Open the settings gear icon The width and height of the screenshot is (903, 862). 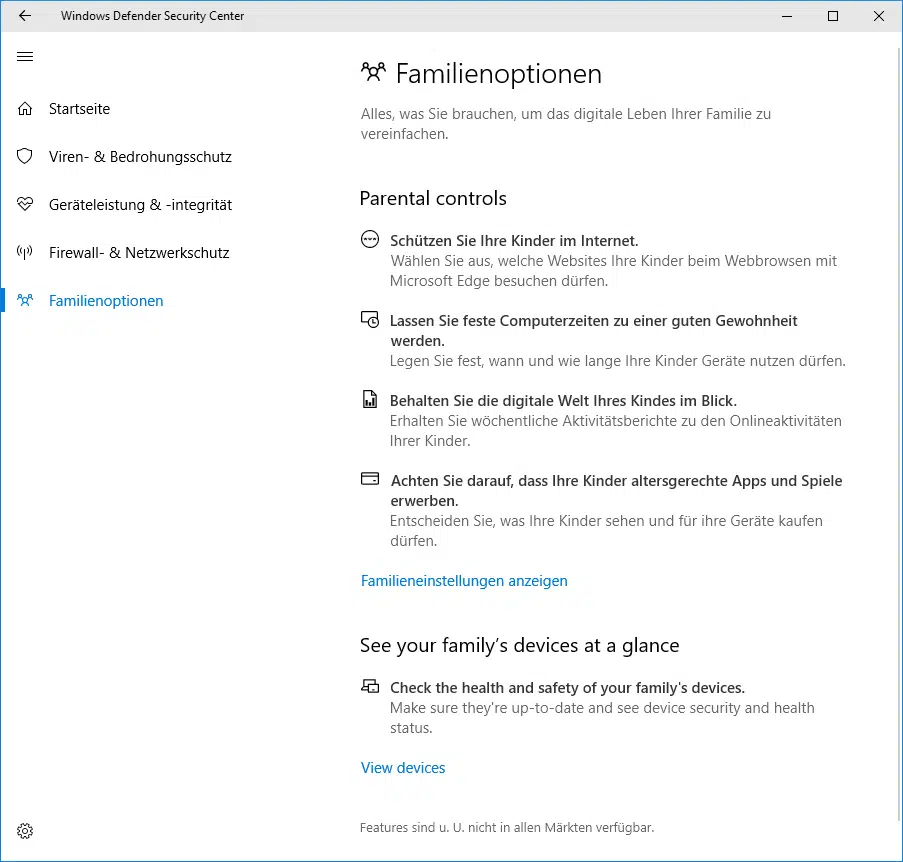click(25, 831)
